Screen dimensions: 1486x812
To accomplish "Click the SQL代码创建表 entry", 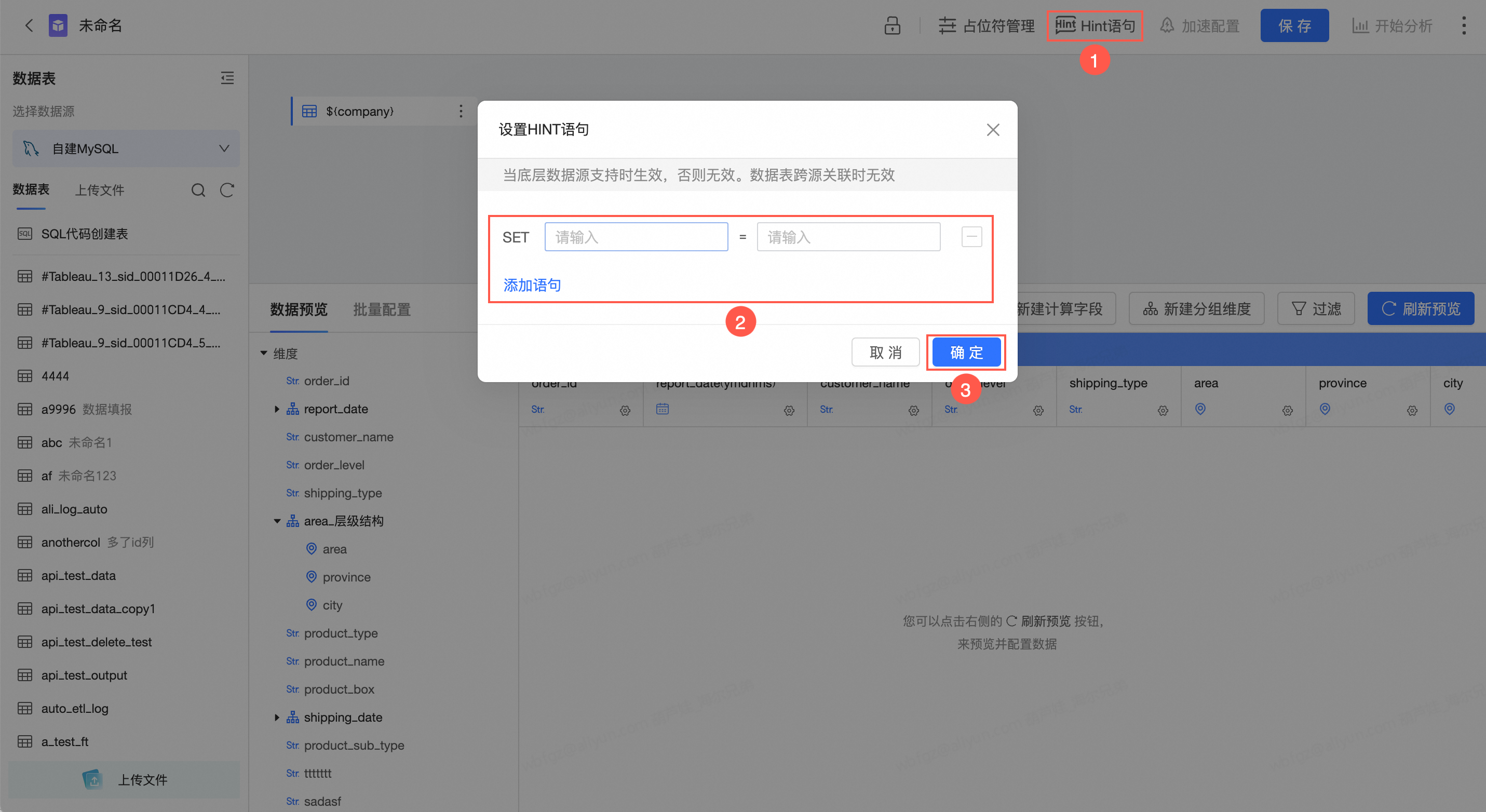I will pos(84,234).
